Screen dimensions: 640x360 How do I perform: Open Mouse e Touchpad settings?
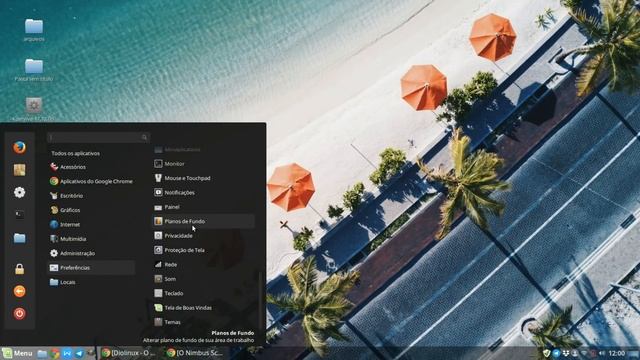pos(204,178)
